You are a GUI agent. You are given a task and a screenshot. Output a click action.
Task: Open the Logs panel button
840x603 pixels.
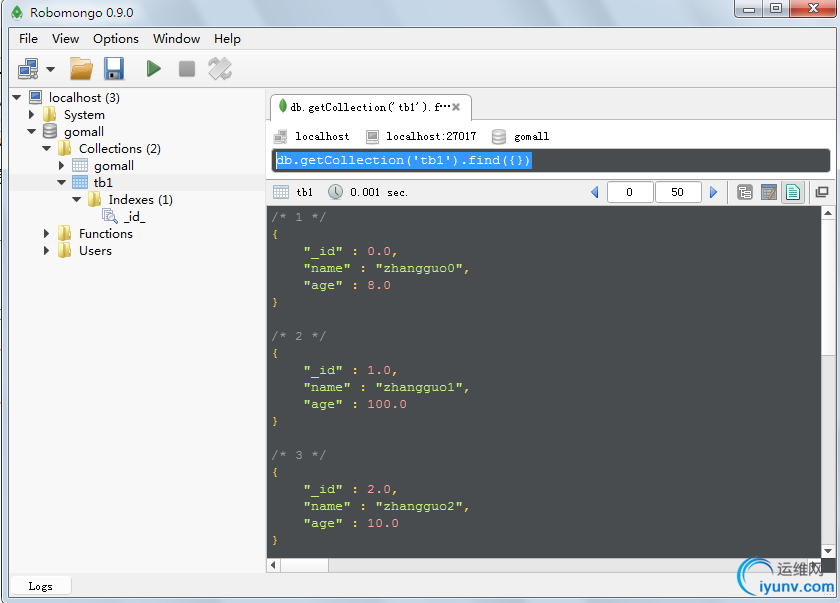[x=41, y=586]
